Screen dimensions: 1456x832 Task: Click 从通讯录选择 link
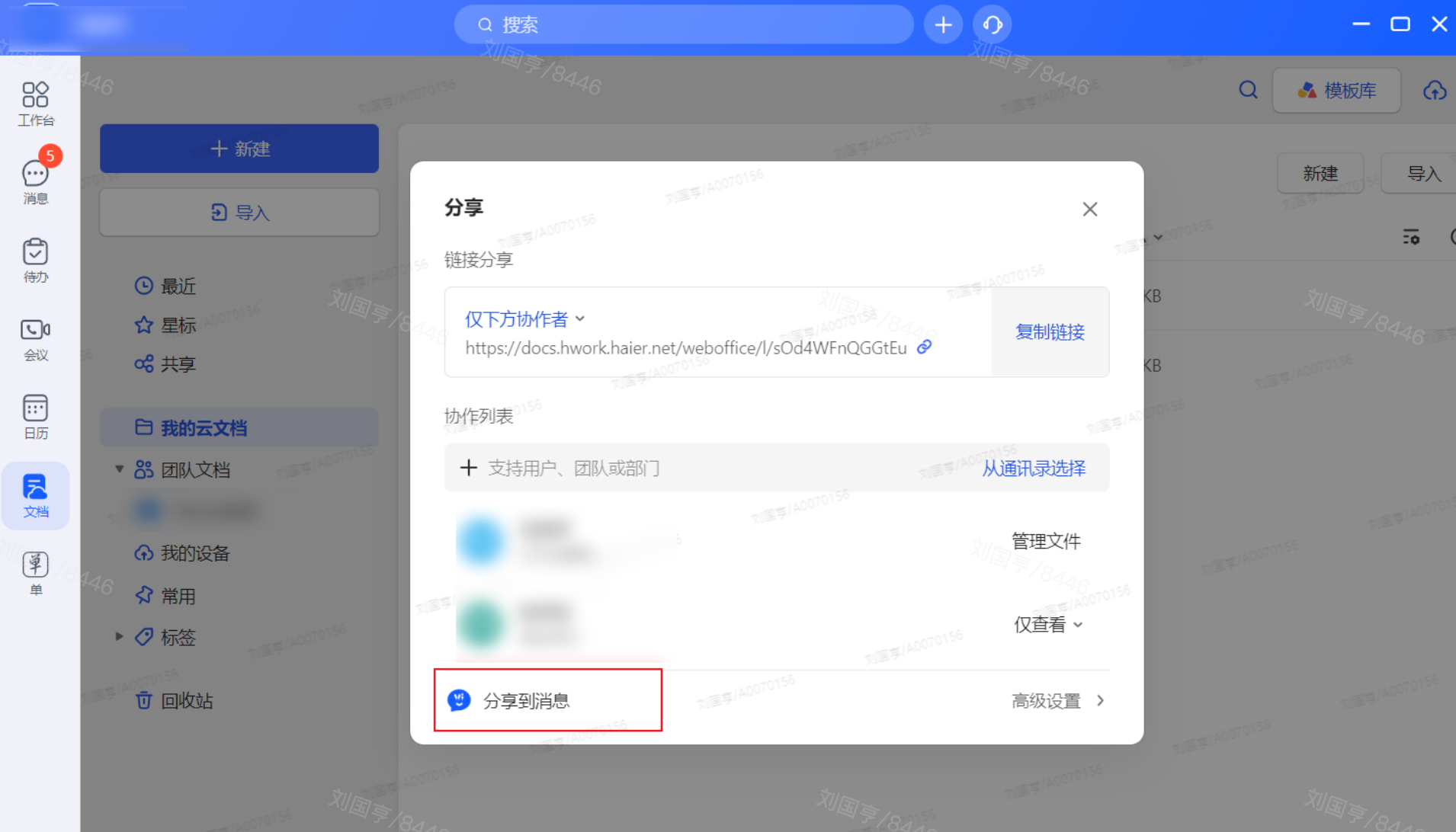tap(1034, 468)
